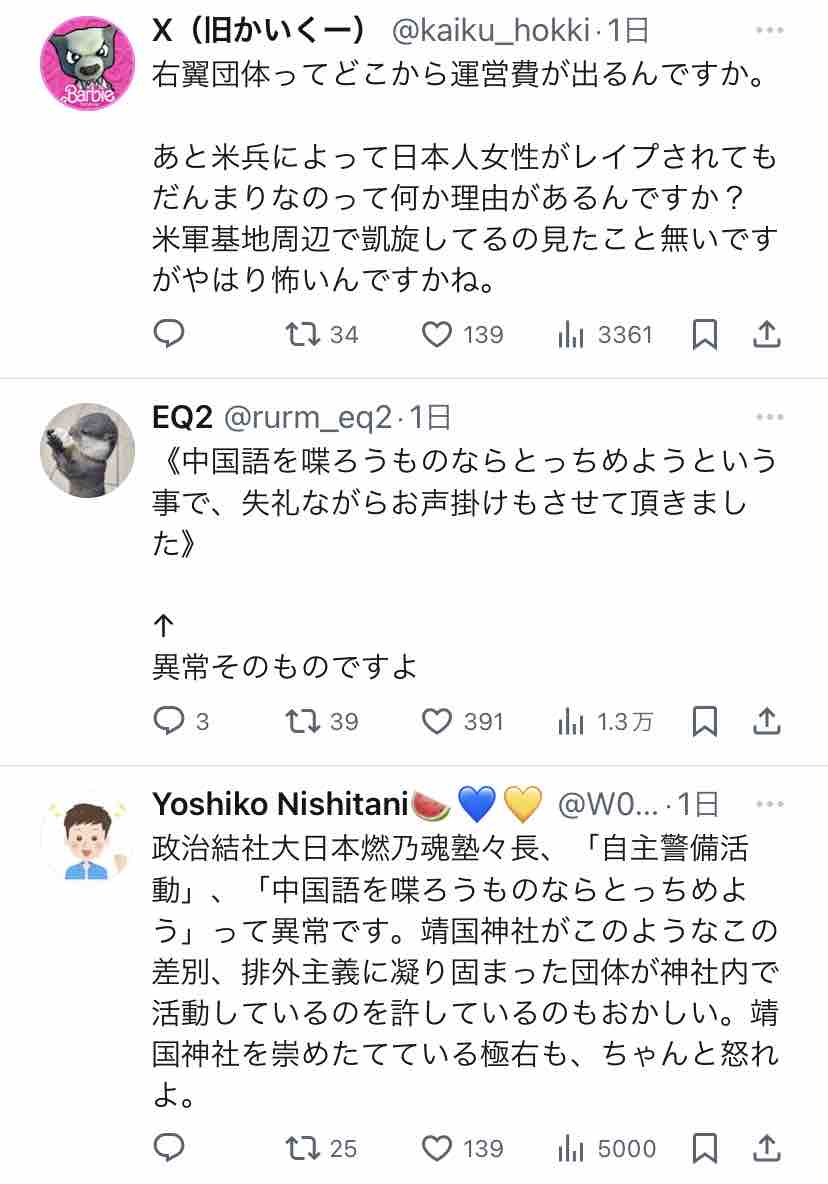Share Yoshiko Nishitani's tweet

(766, 1148)
